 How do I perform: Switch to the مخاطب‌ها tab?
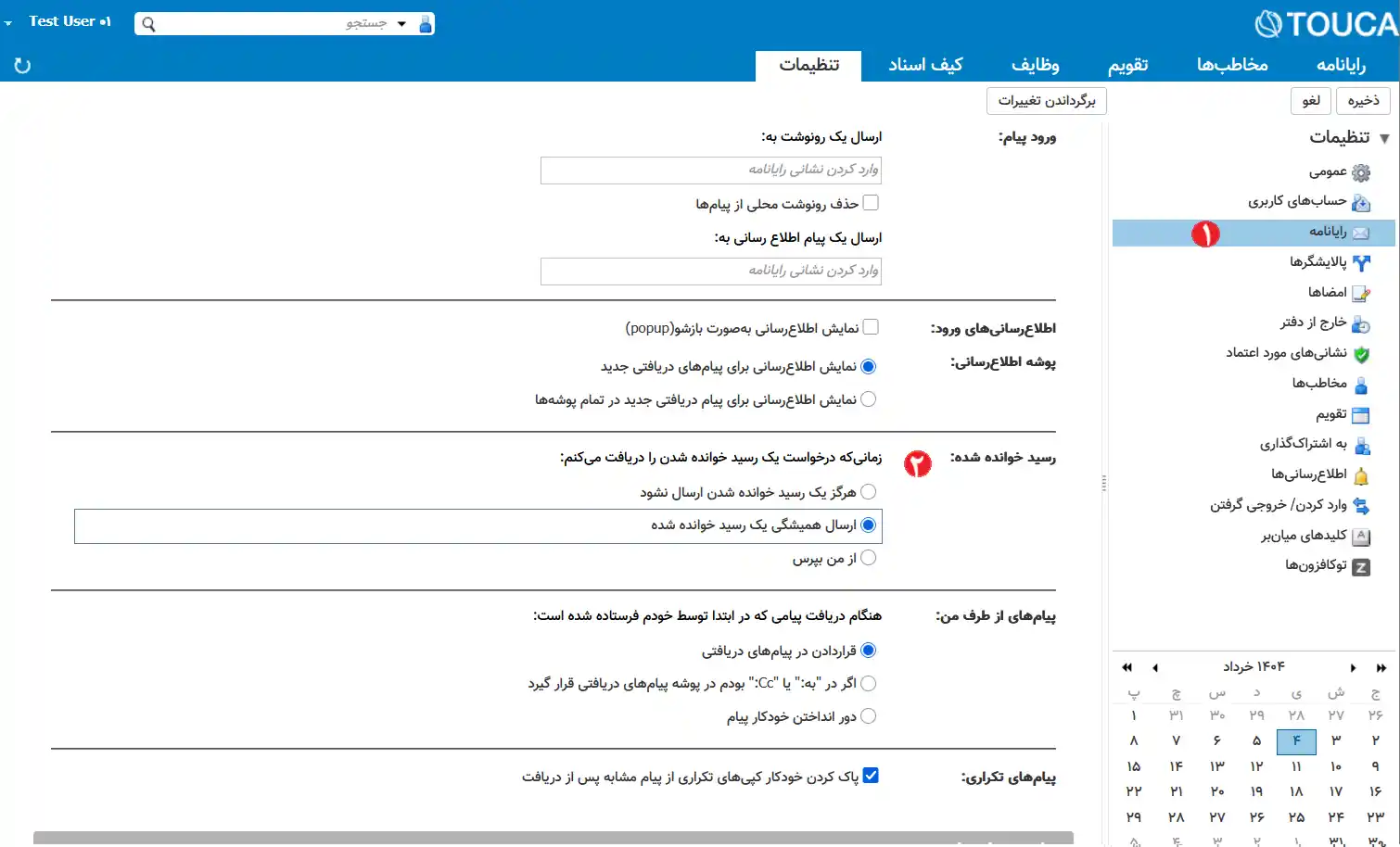point(1232,65)
